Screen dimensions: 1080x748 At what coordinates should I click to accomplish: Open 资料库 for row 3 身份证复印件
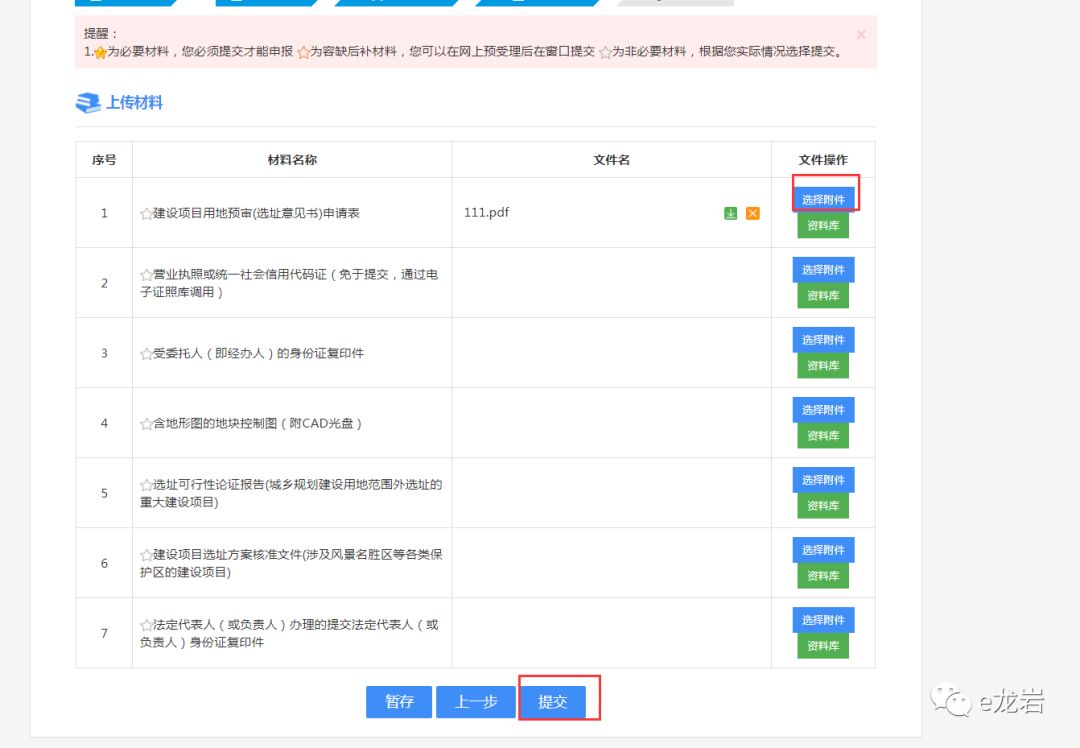[x=823, y=366]
